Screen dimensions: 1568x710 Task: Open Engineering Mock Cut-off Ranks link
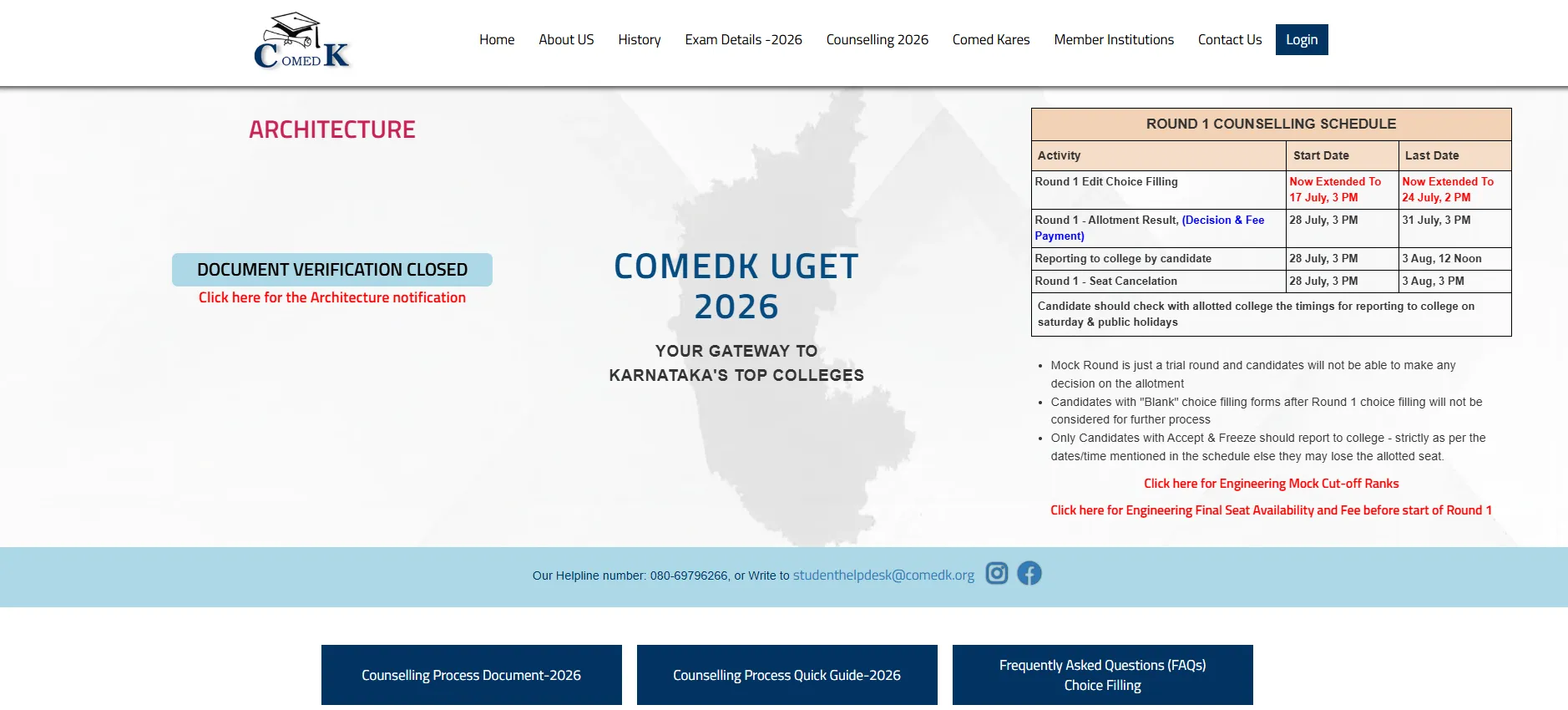[1271, 484]
